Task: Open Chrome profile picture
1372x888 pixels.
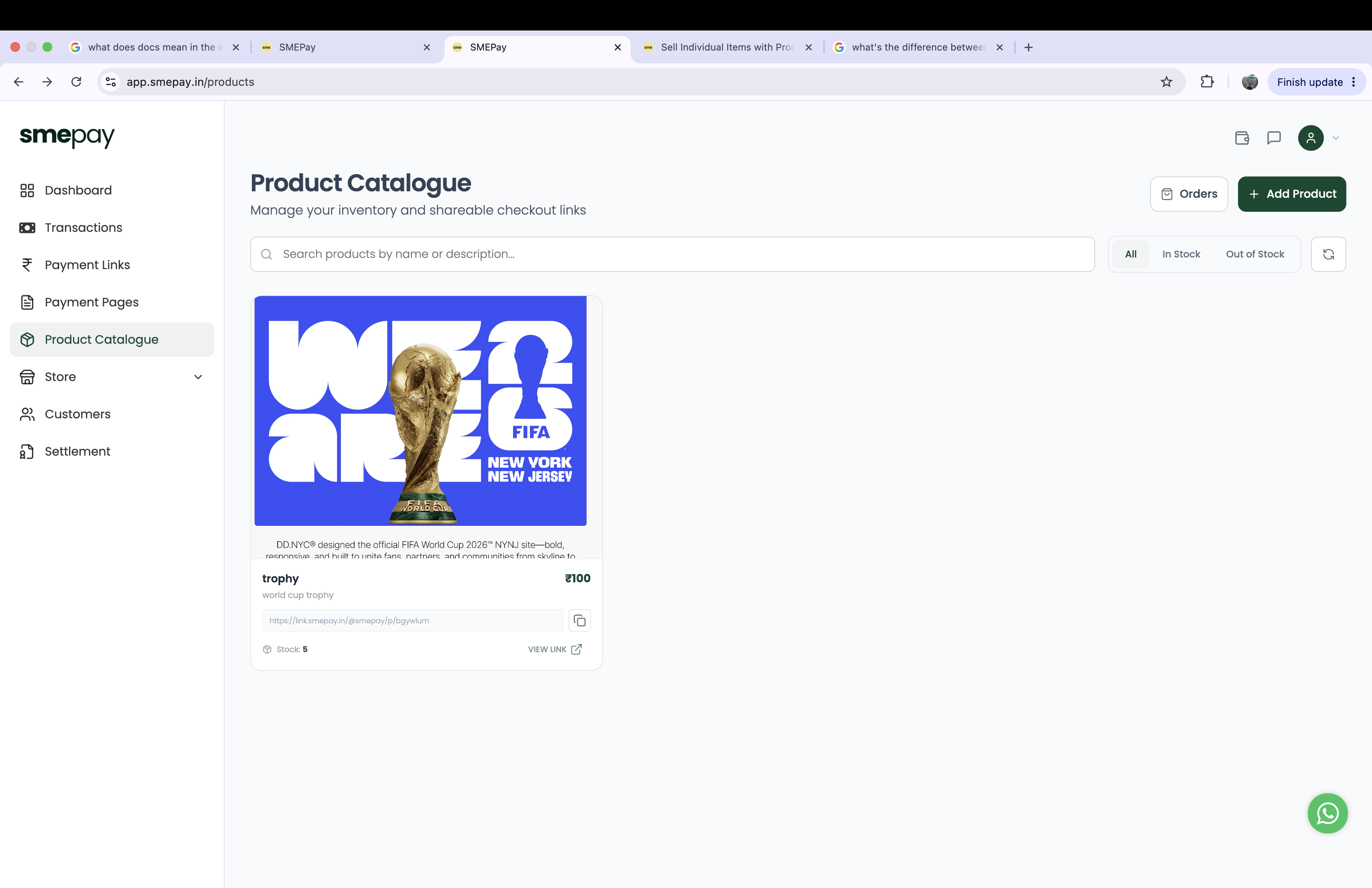Action: (x=1249, y=82)
